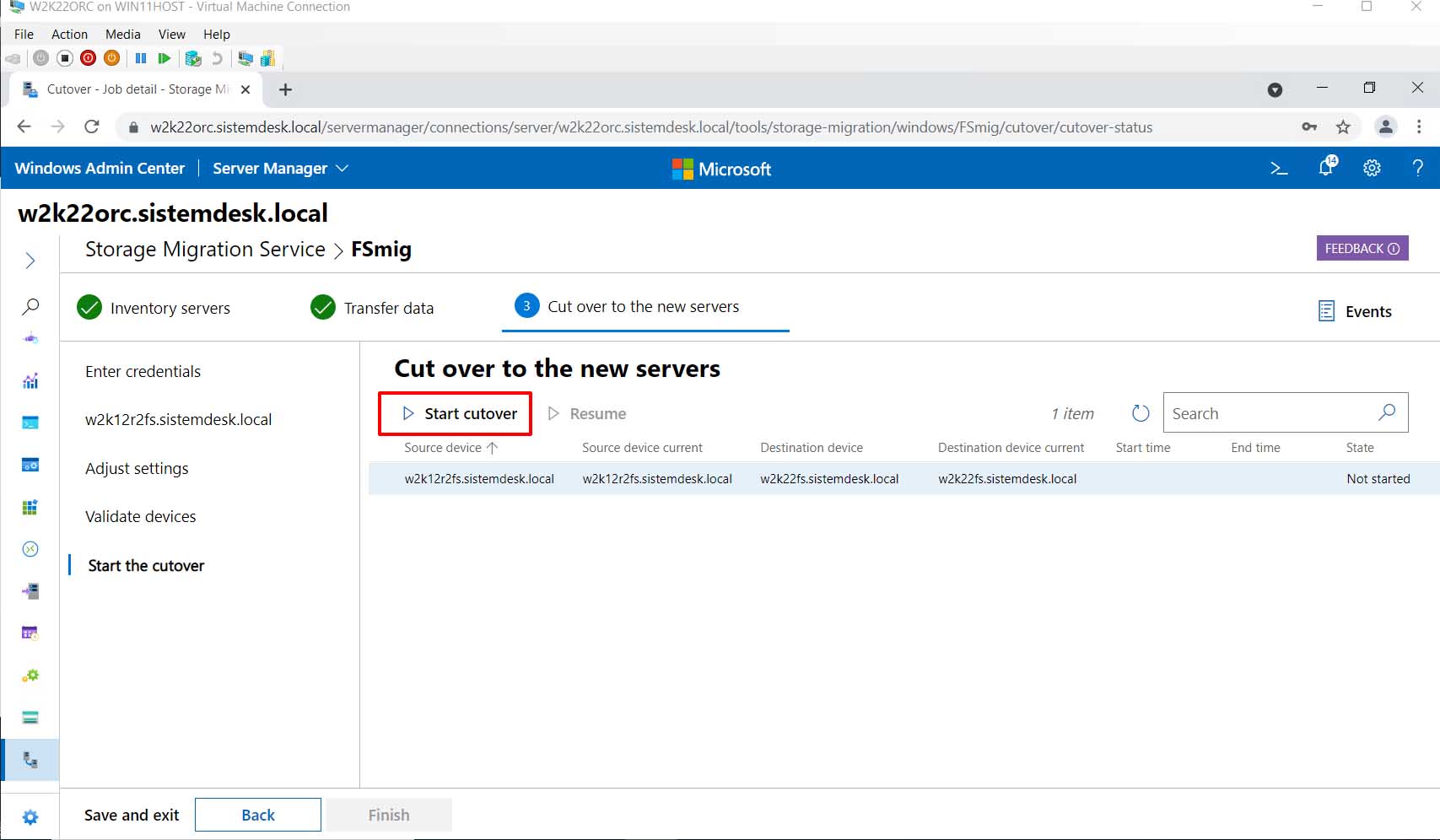This screenshot has height=840, width=1440.
Task: Click the disabled Resume button
Action: tap(587, 413)
